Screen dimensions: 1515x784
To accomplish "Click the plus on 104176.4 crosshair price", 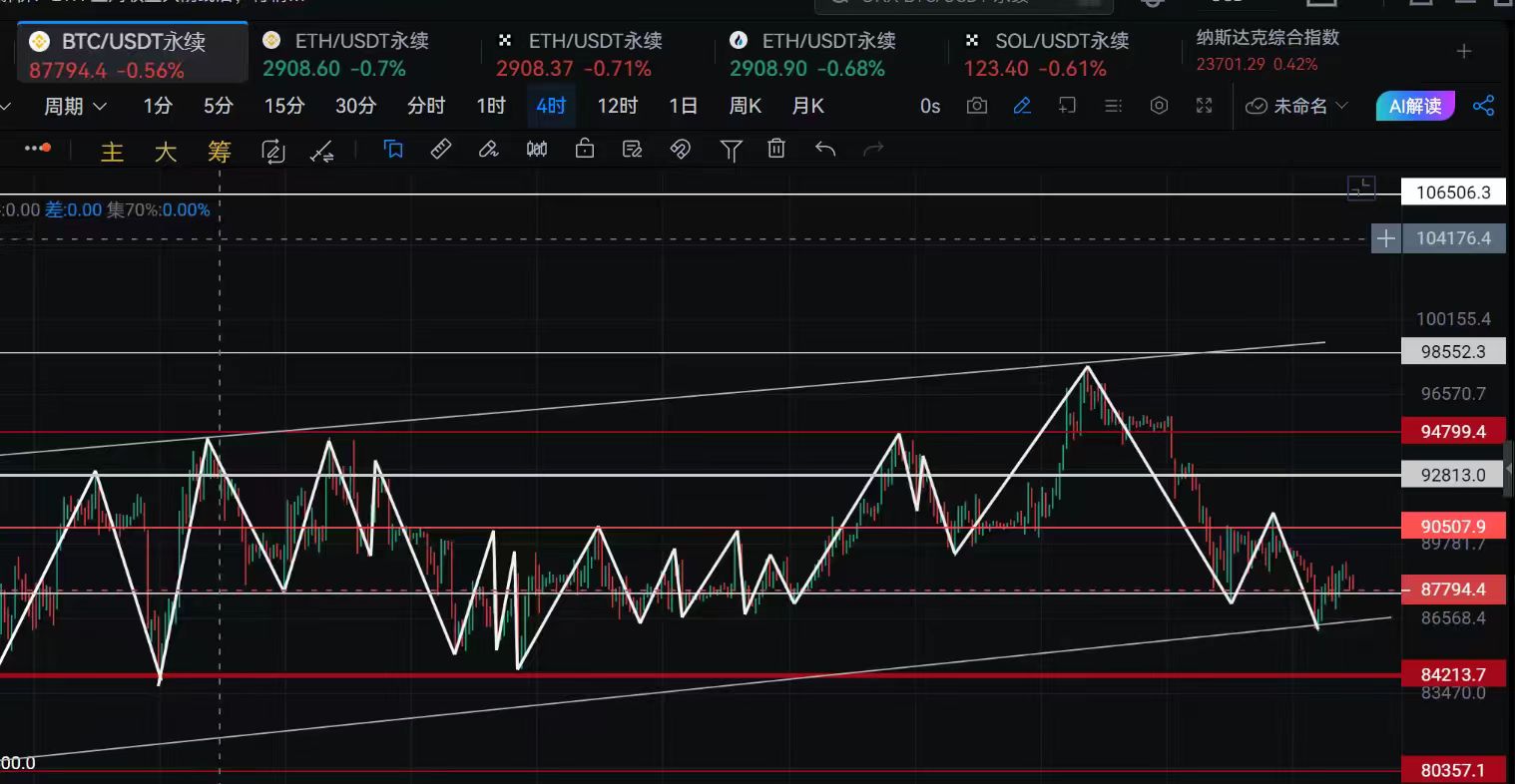I will 1385,238.
